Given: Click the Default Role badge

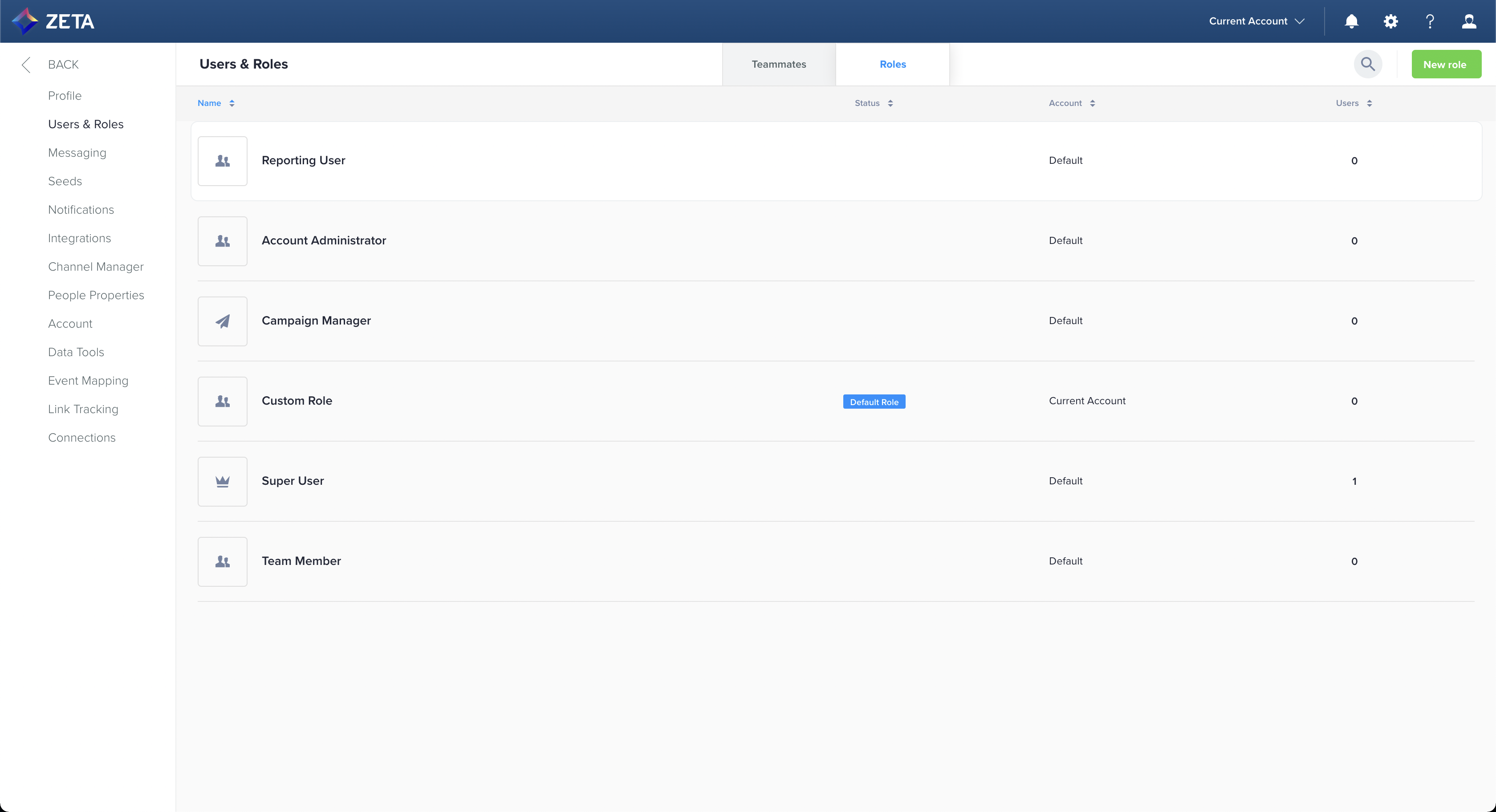Looking at the screenshot, I should pyautogui.click(x=874, y=402).
